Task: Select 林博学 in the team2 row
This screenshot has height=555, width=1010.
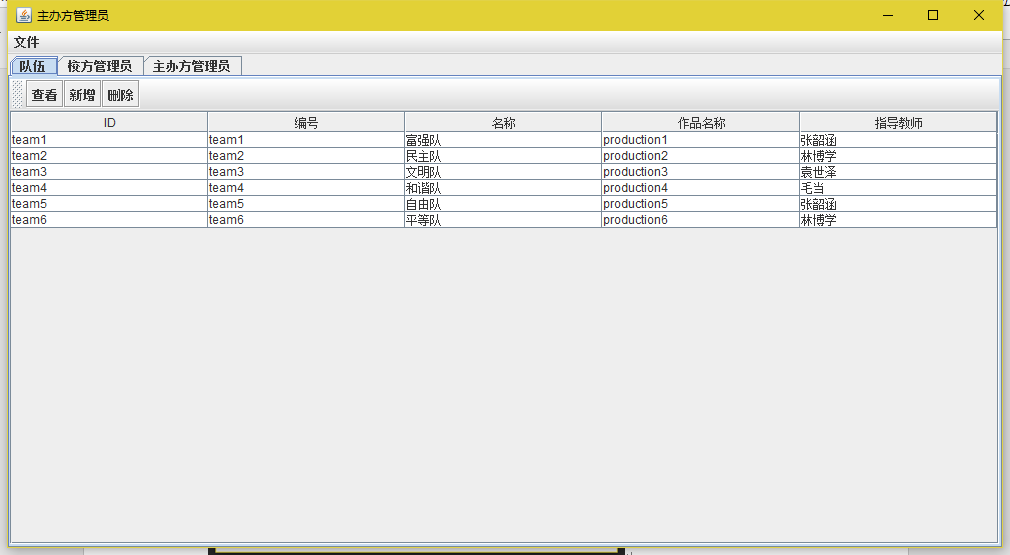Action: pos(898,156)
